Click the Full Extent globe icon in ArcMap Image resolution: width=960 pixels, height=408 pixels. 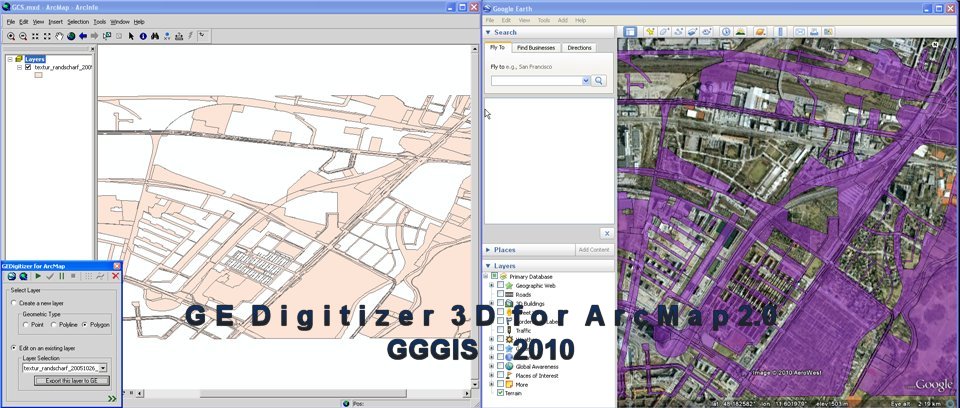(71, 36)
